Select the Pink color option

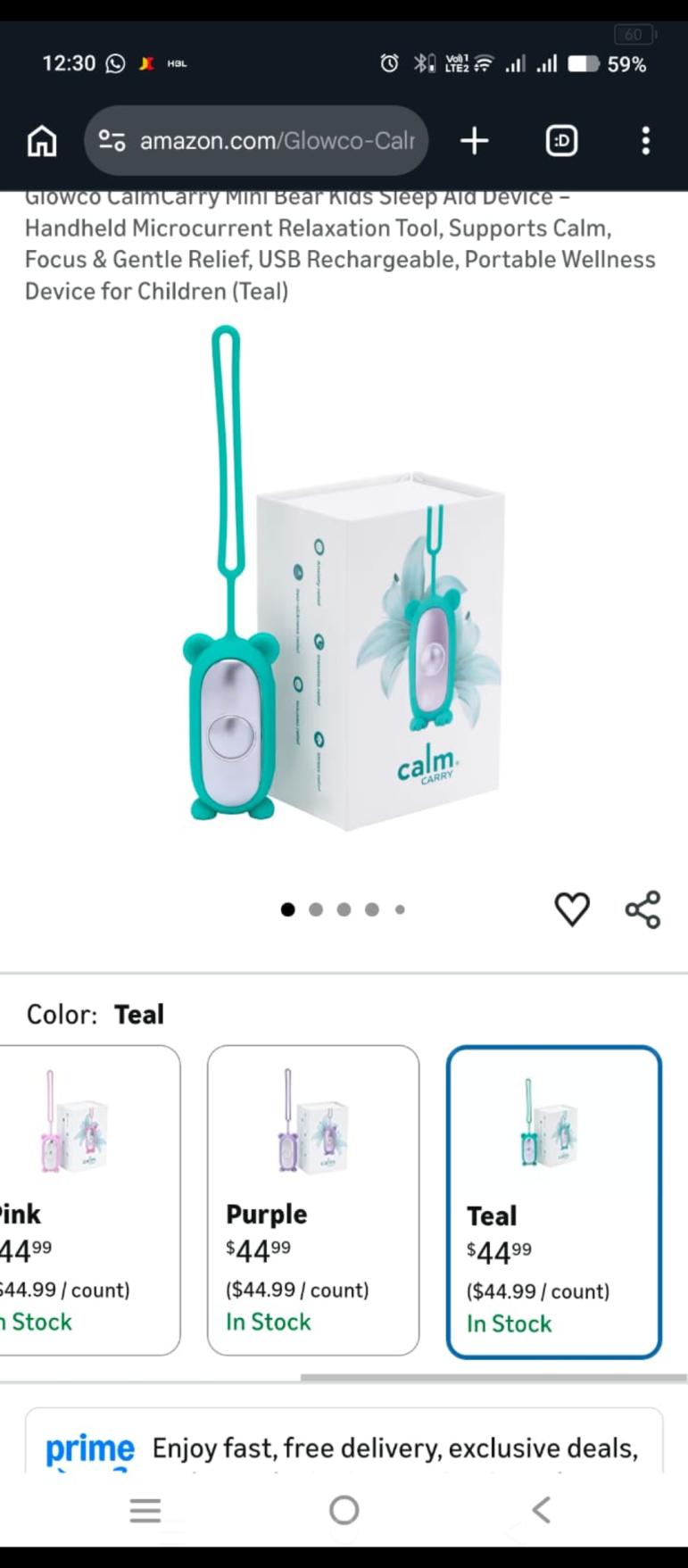(89, 1200)
